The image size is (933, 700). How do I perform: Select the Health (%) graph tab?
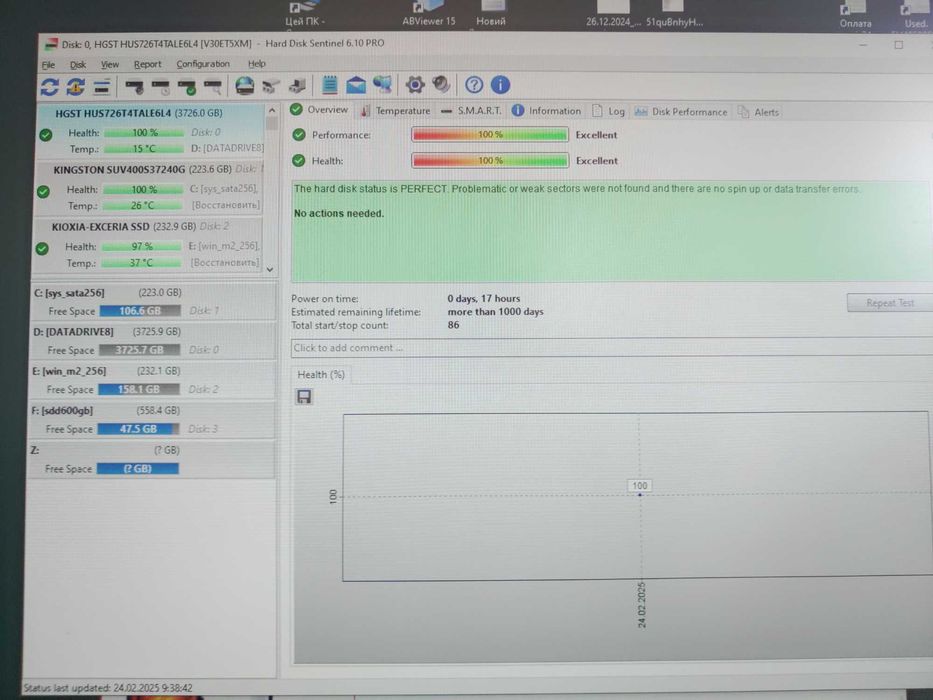pyautogui.click(x=321, y=374)
